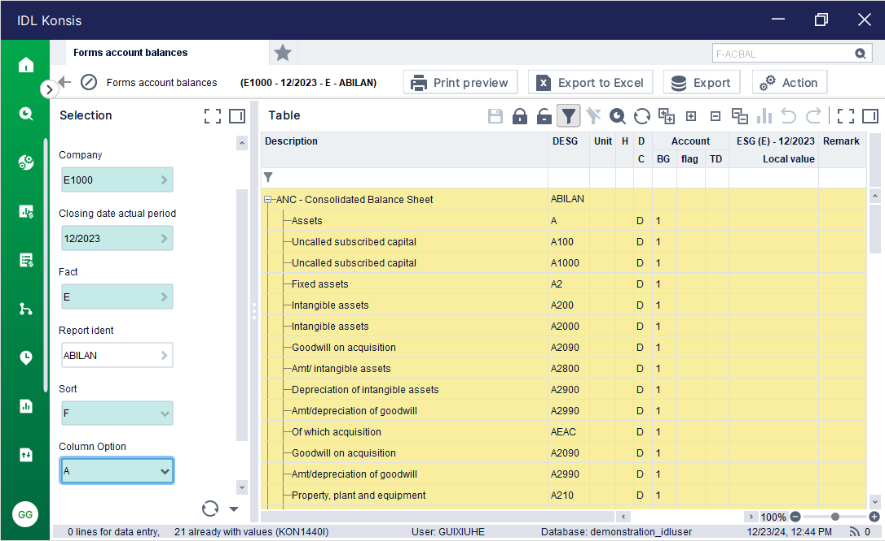This screenshot has height=541, width=885.
Task: Click the cancel circle-slash icon
Action: (89, 82)
